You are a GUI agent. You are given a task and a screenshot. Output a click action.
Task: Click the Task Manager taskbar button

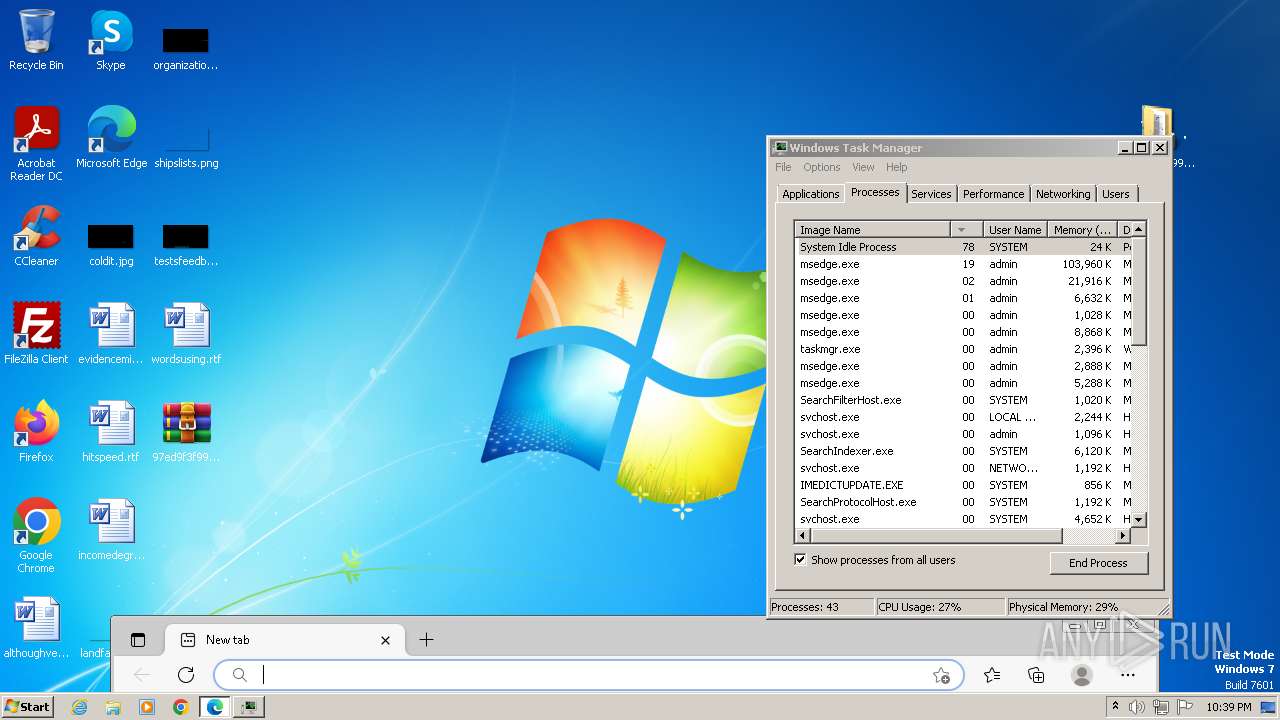point(248,707)
